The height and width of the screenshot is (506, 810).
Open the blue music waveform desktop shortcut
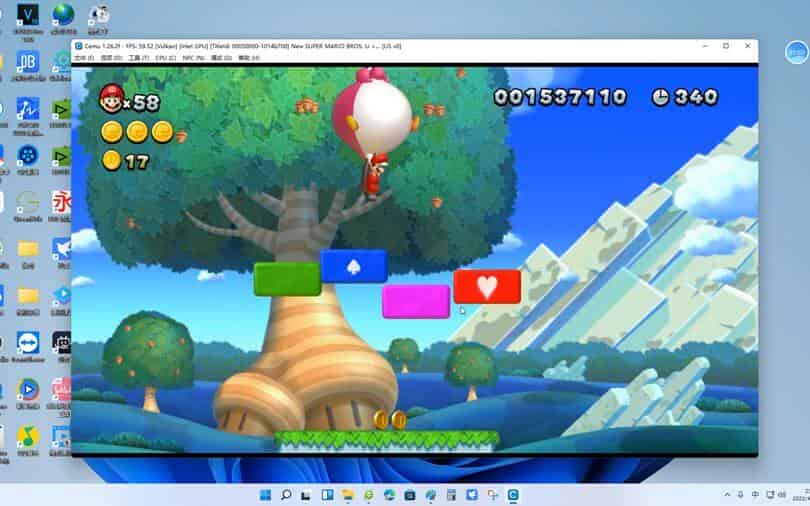28,108
